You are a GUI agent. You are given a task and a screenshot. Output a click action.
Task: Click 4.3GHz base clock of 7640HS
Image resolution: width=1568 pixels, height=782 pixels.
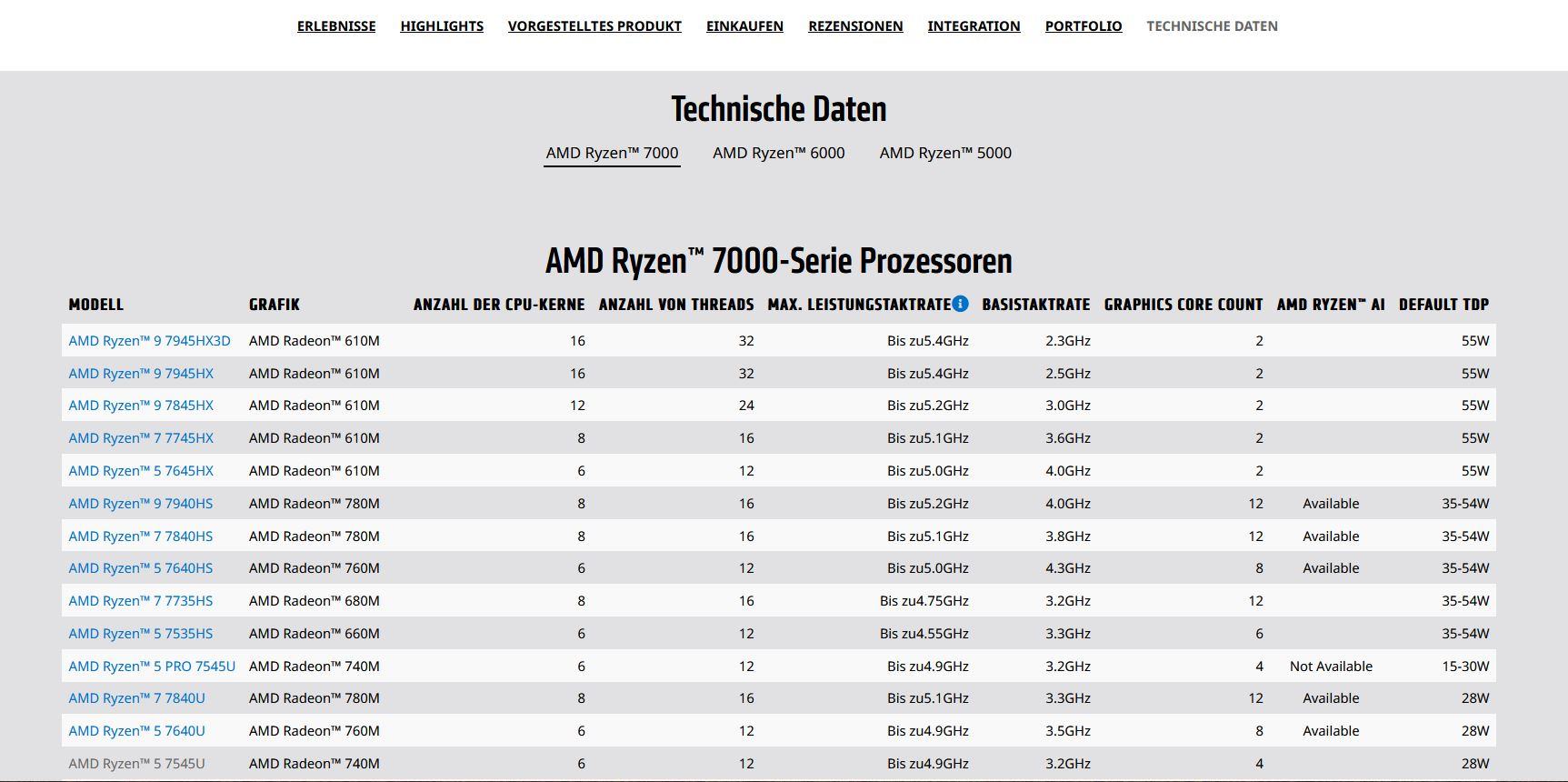click(1068, 568)
